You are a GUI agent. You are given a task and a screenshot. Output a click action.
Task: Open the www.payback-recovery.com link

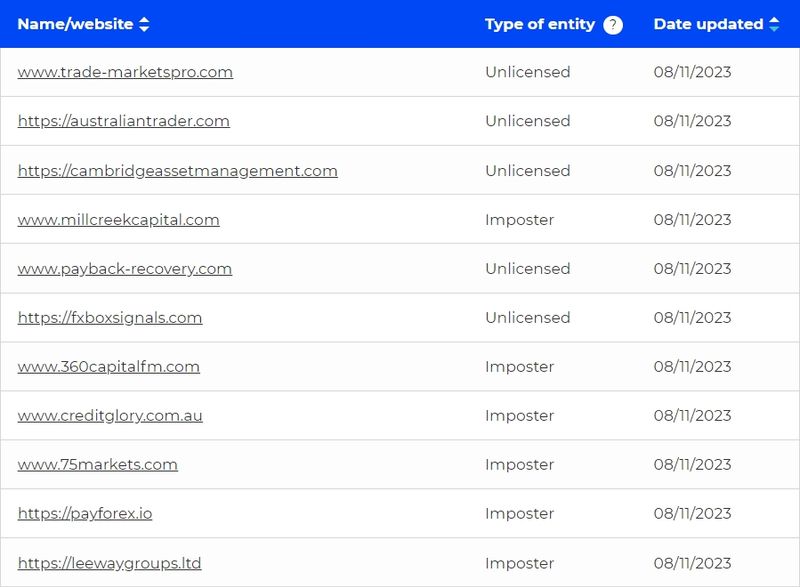click(124, 269)
